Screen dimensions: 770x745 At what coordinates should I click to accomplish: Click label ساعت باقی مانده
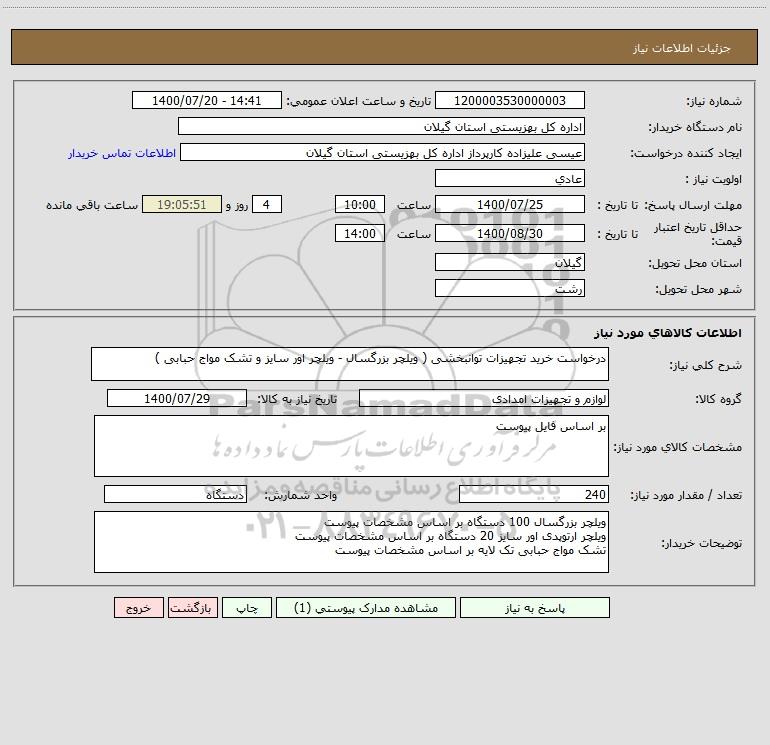tap(92, 205)
